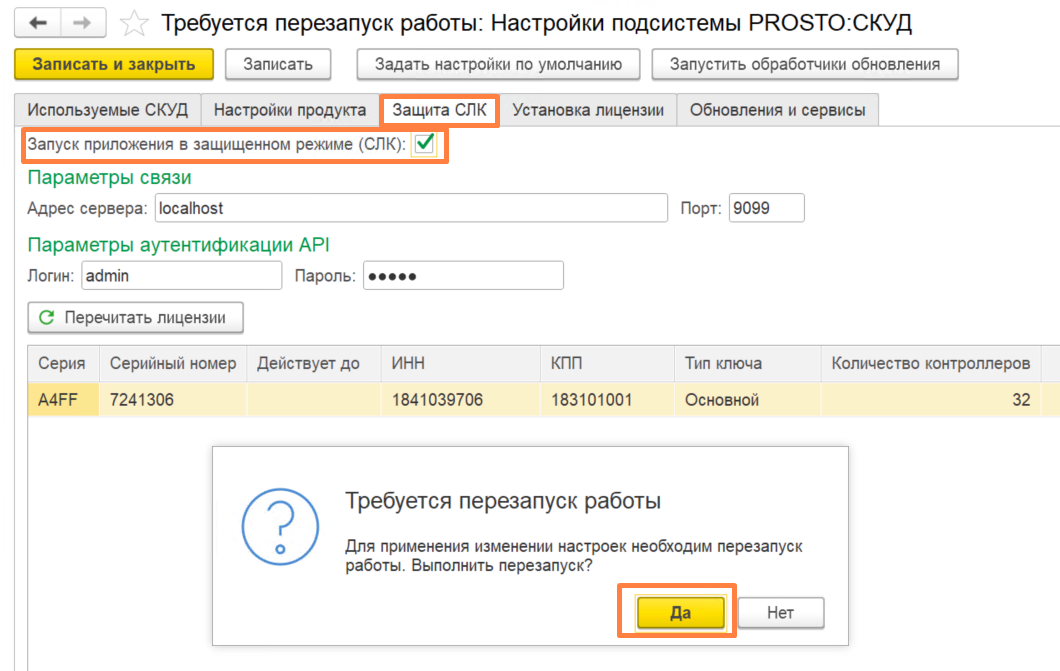The width and height of the screenshot is (1060, 671).
Task: Go to Обновления и сервисы tab
Action: coord(777,110)
